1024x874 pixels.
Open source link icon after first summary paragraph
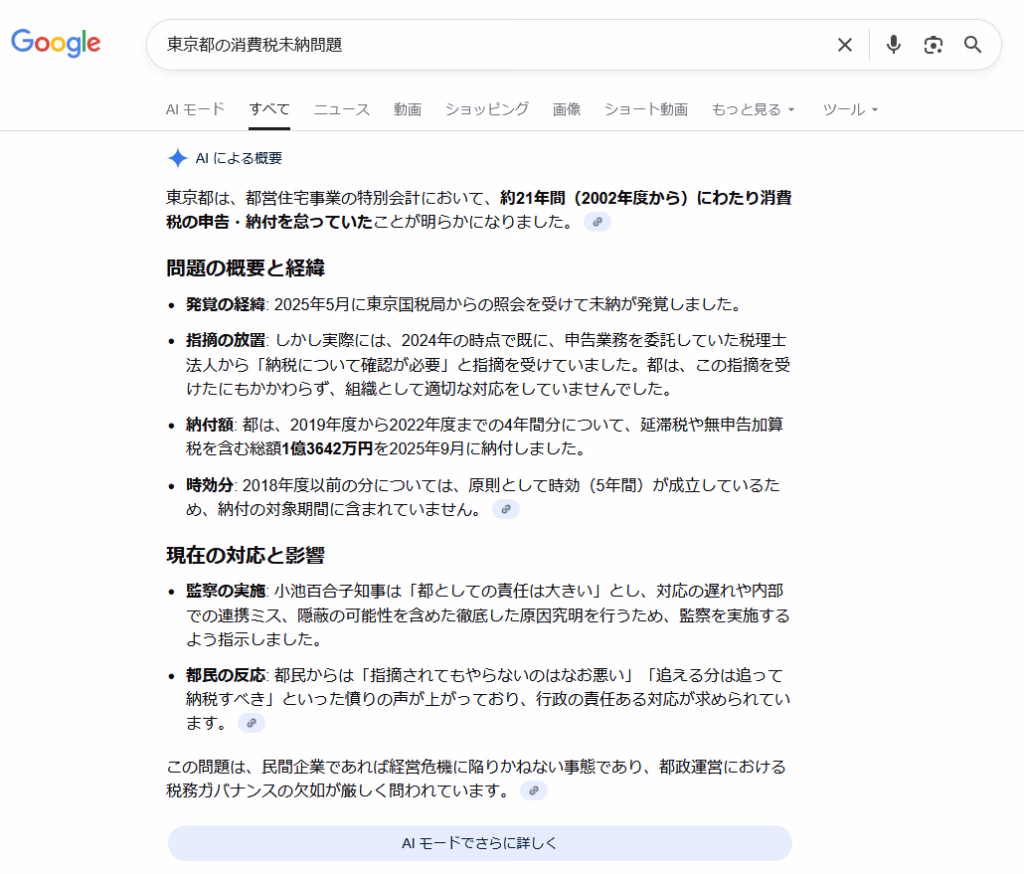(597, 222)
